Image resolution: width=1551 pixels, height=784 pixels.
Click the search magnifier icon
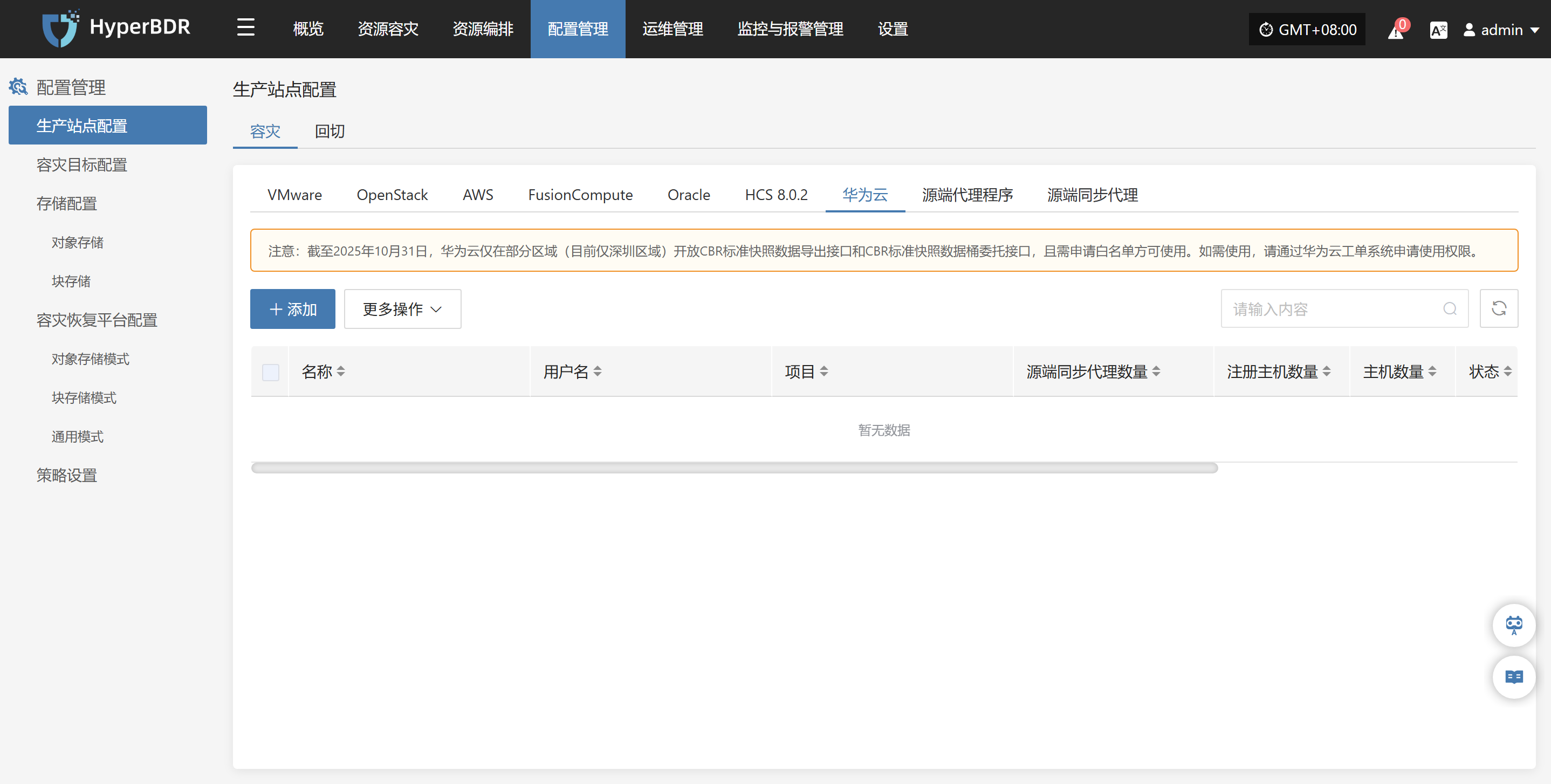1450,309
